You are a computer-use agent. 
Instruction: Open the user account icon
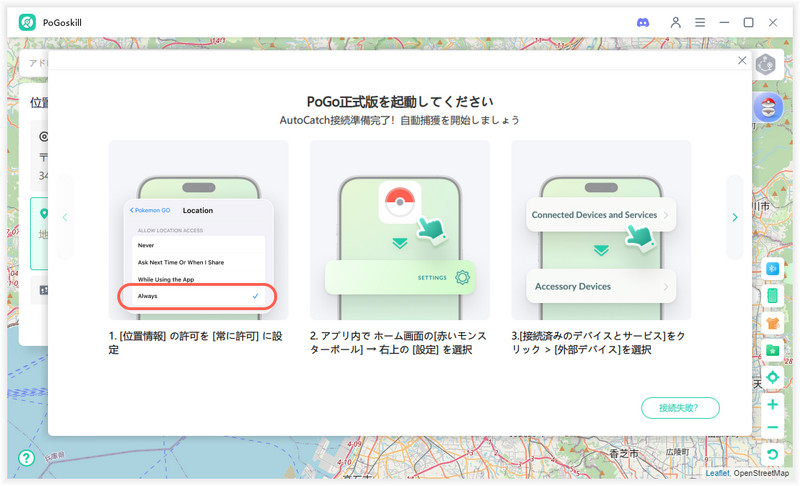tap(676, 22)
